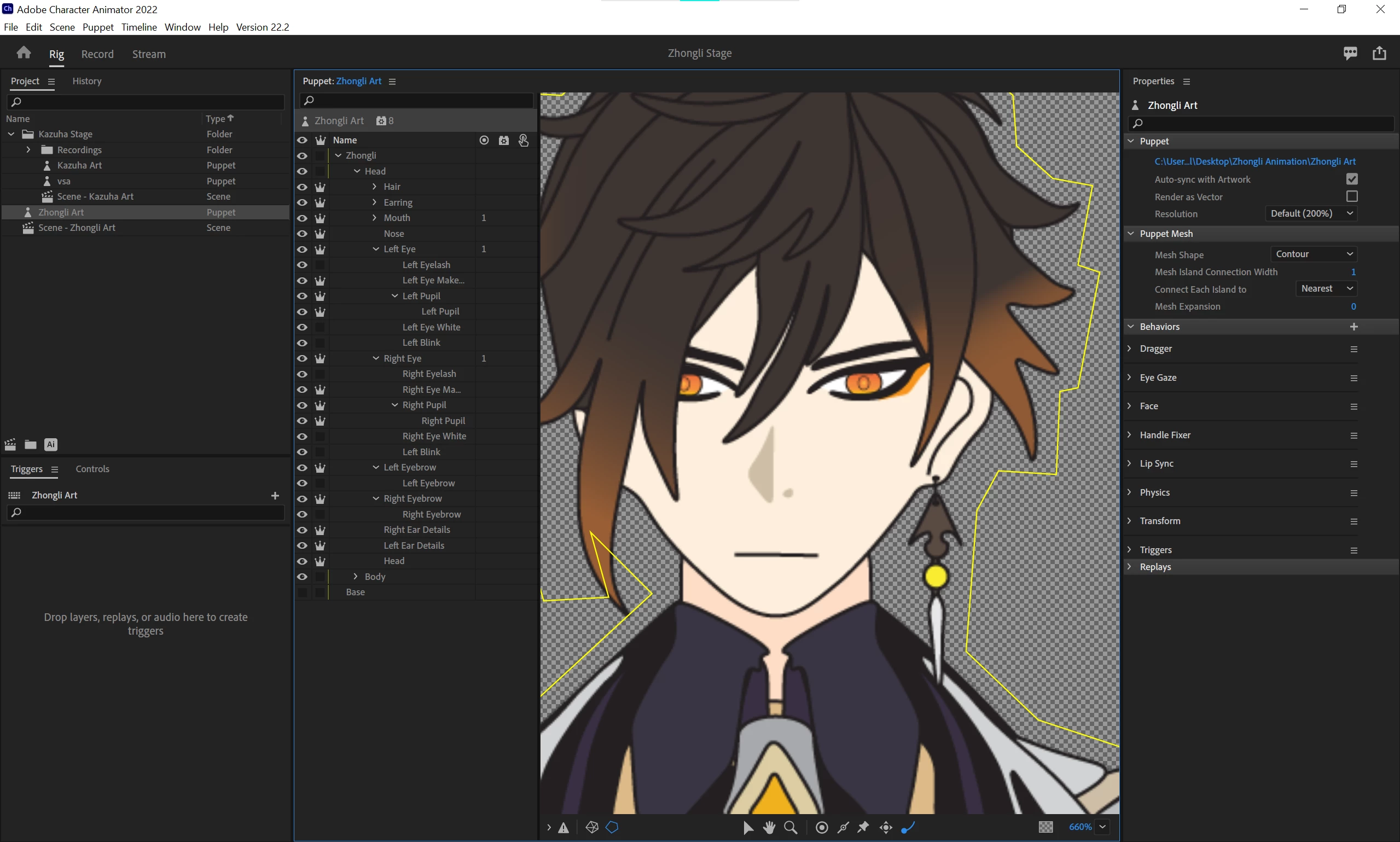Viewport: 1400px width, 842px height.
Task: Select the Hand tool in bottom toolbar
Action: tap(769, 827)
